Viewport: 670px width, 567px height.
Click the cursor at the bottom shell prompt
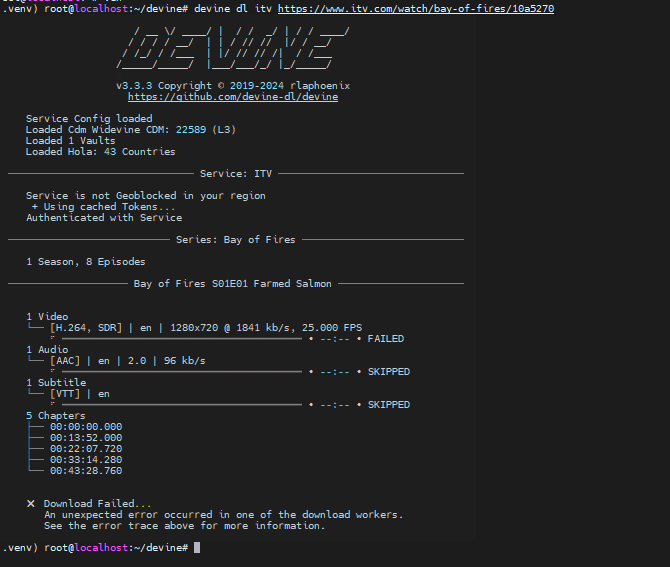pyautogui.click(x=197, y=548)
